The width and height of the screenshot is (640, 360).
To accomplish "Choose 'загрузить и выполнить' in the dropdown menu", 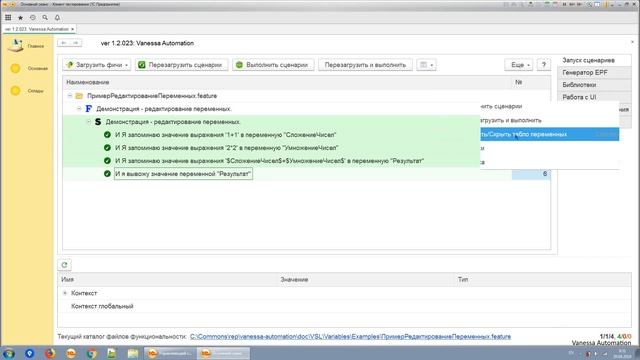I will [549, 120].
